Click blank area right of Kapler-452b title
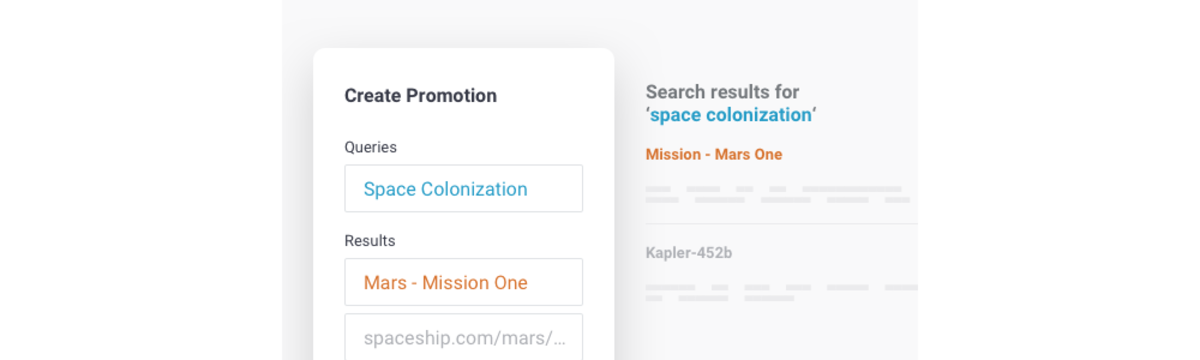Image resolution: width=1200 pixels, height=360 pixels. (825, 253)
